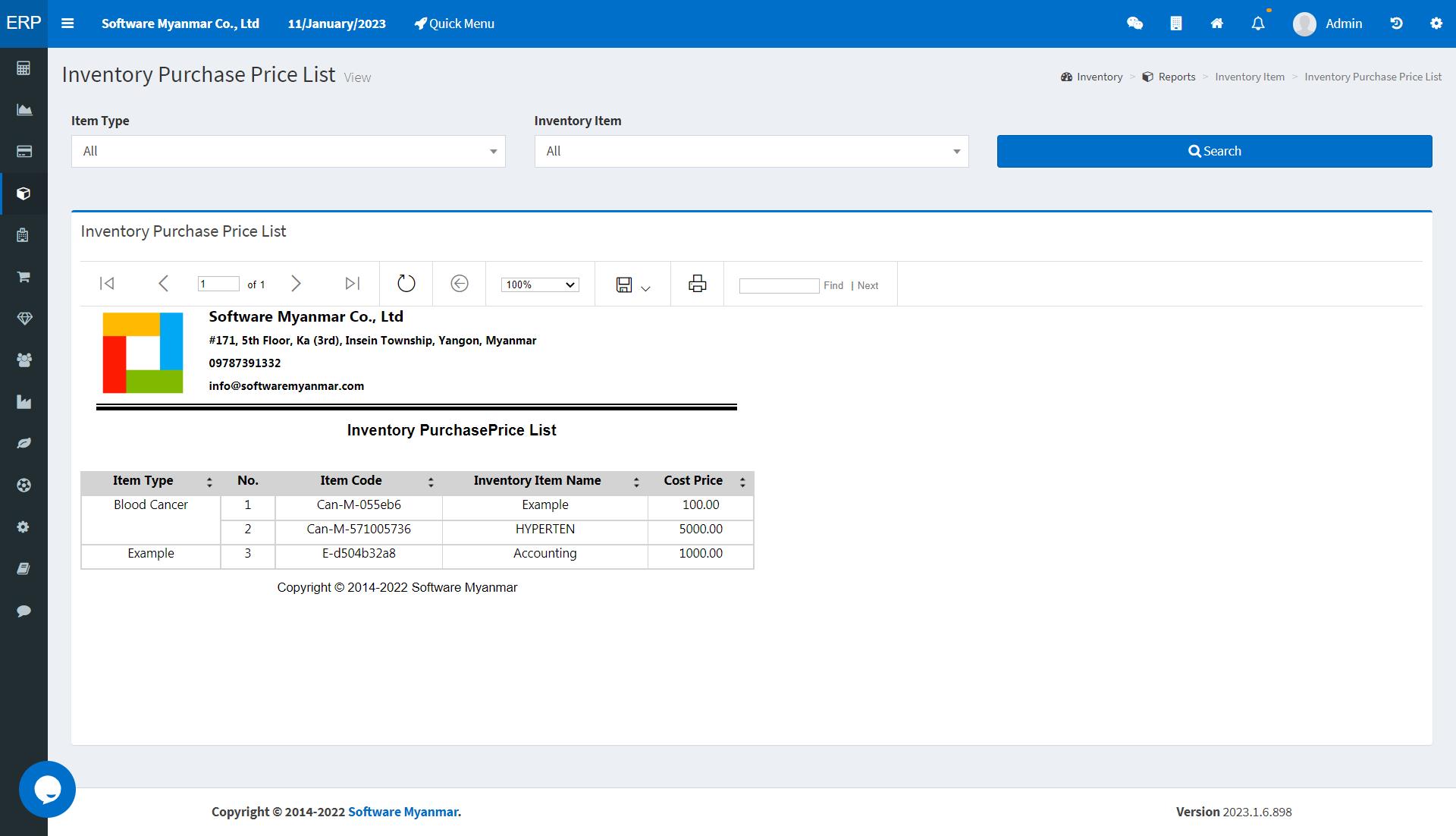Open area chart icon in sidebar
The width and height of the screenshot is (1456, 836).
pos(24,110)
